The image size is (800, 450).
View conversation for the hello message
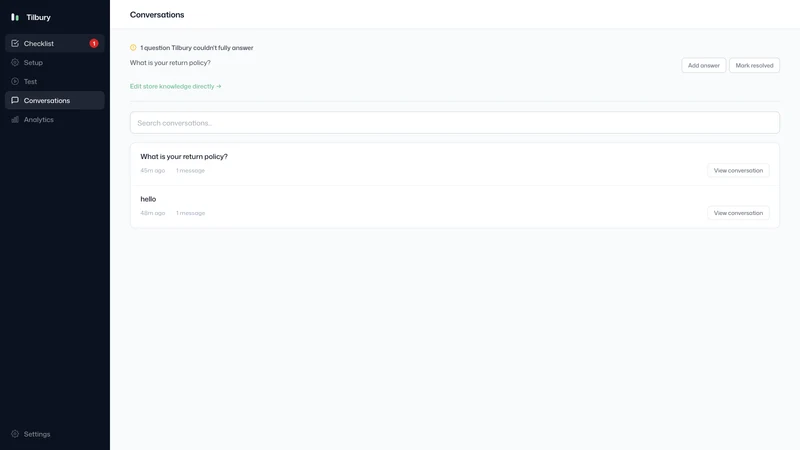[x=738, y=213]
